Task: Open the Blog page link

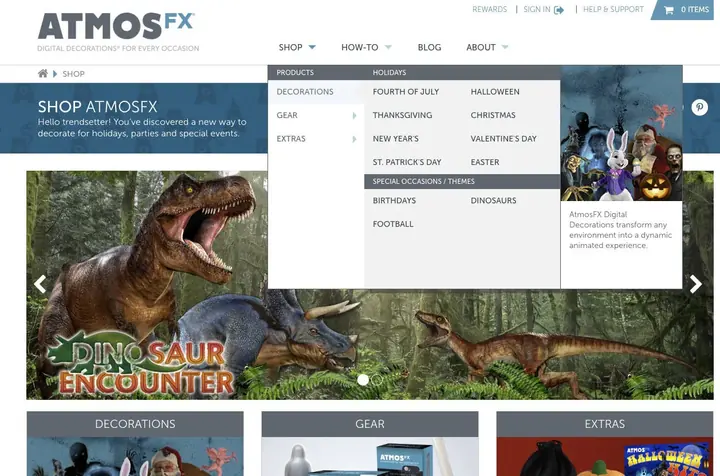Action: tap(429, 47)
